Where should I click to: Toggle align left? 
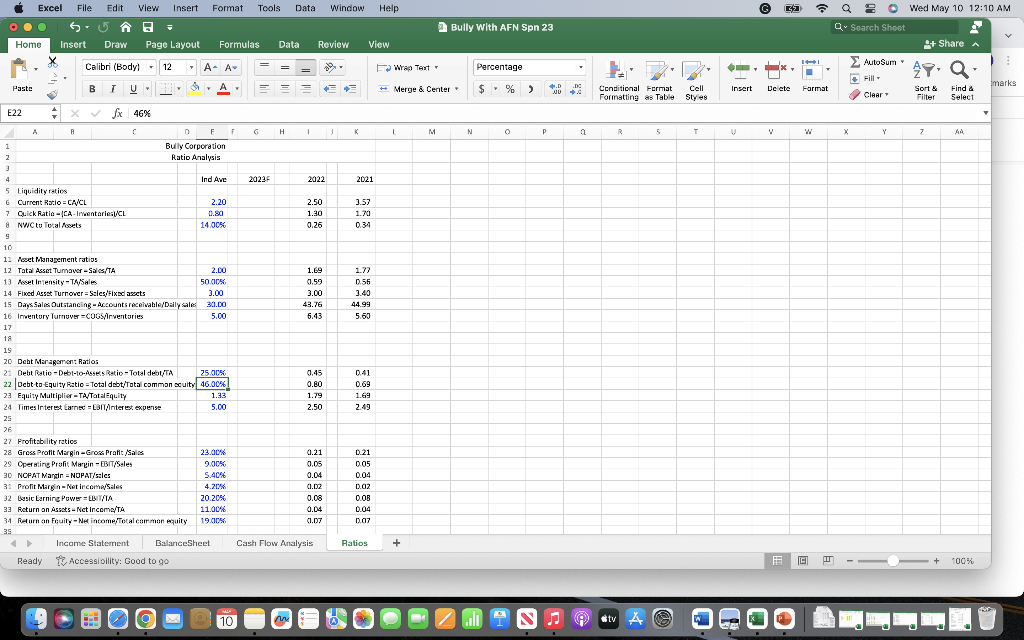264,89
